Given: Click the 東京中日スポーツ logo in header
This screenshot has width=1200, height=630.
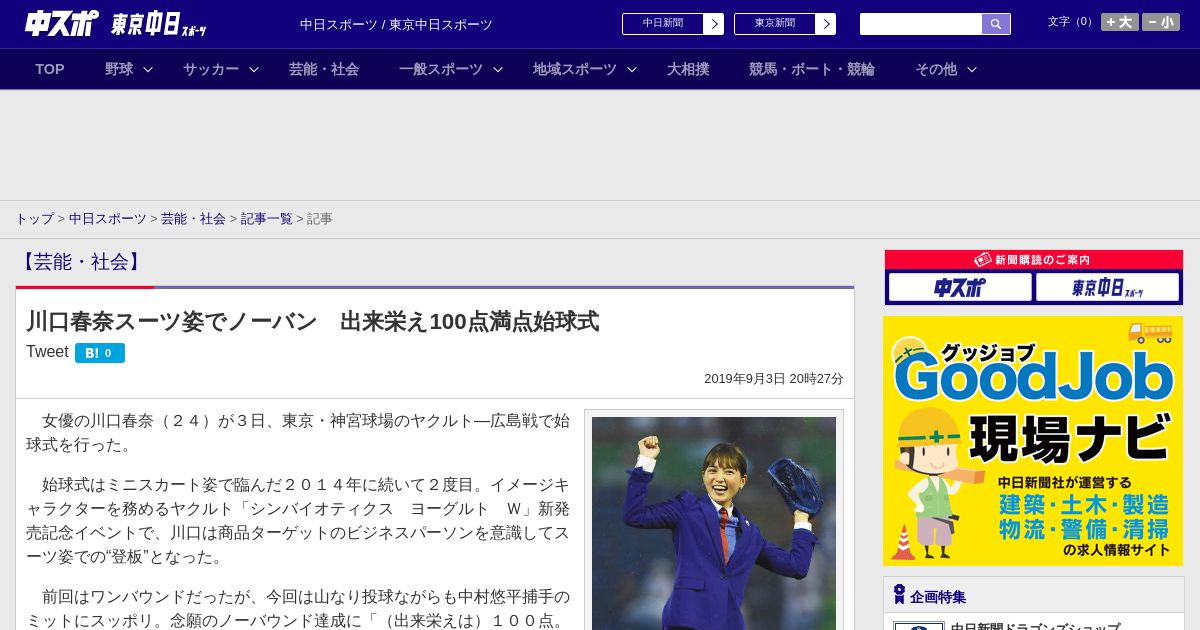Looking at the screenshot, I should pos(159,25).
